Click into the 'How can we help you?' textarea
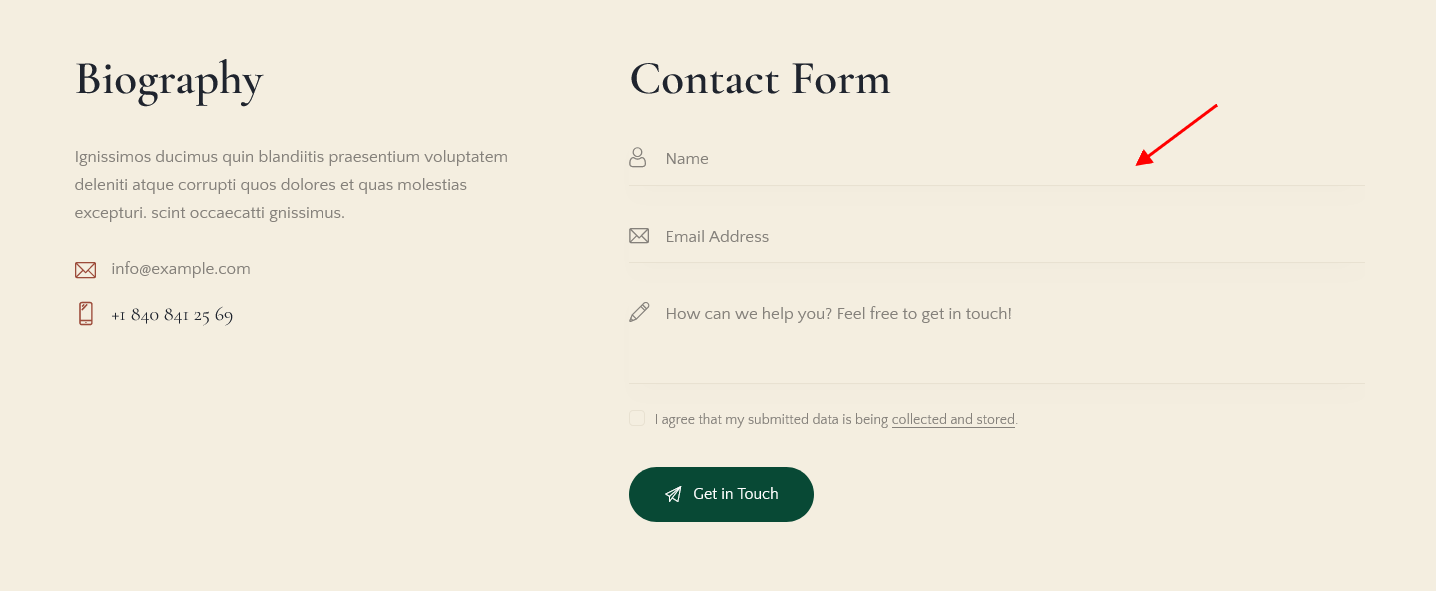 click(x=996, y=336)
